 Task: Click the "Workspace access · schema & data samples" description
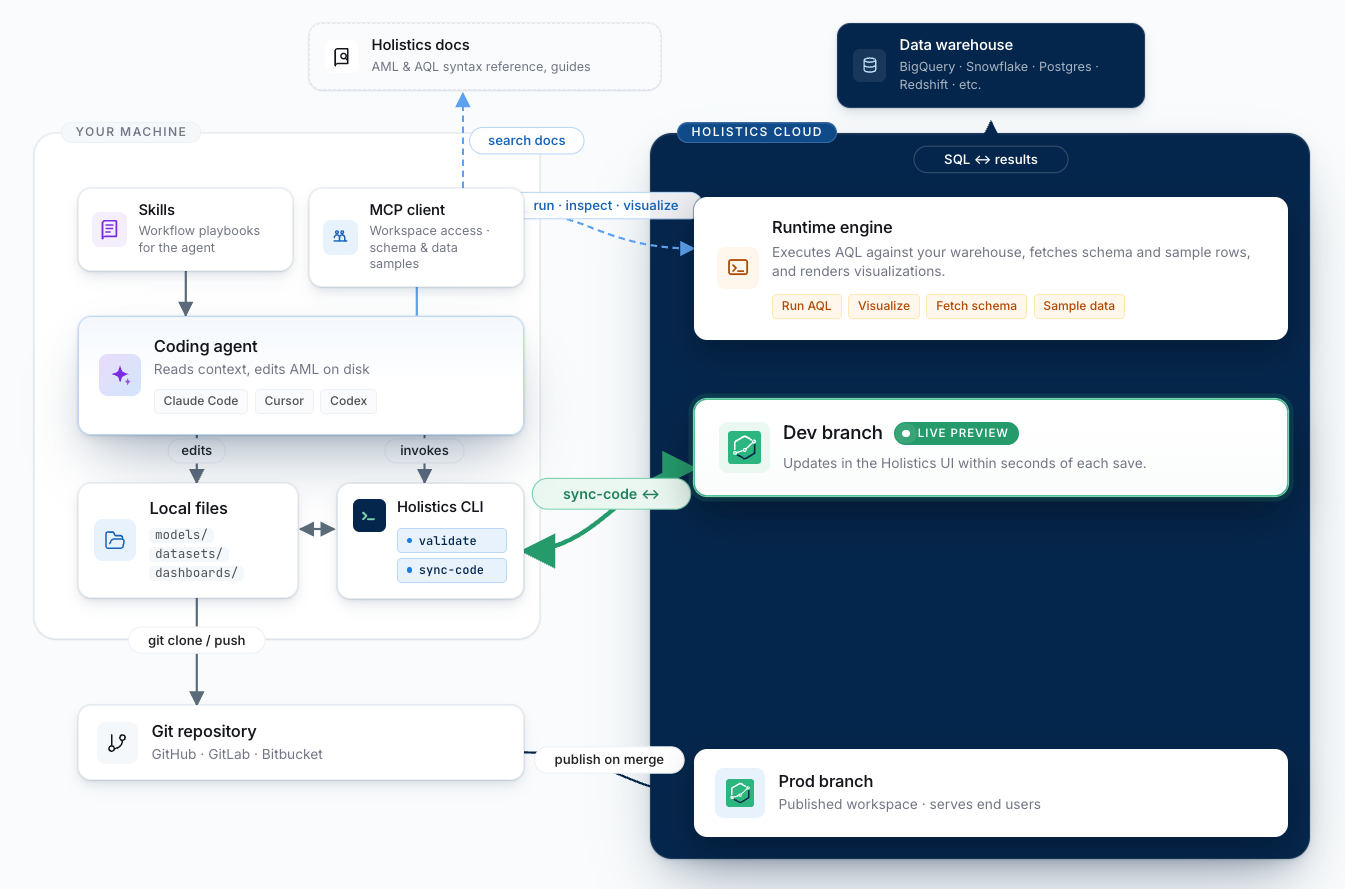tap(429, 247)
